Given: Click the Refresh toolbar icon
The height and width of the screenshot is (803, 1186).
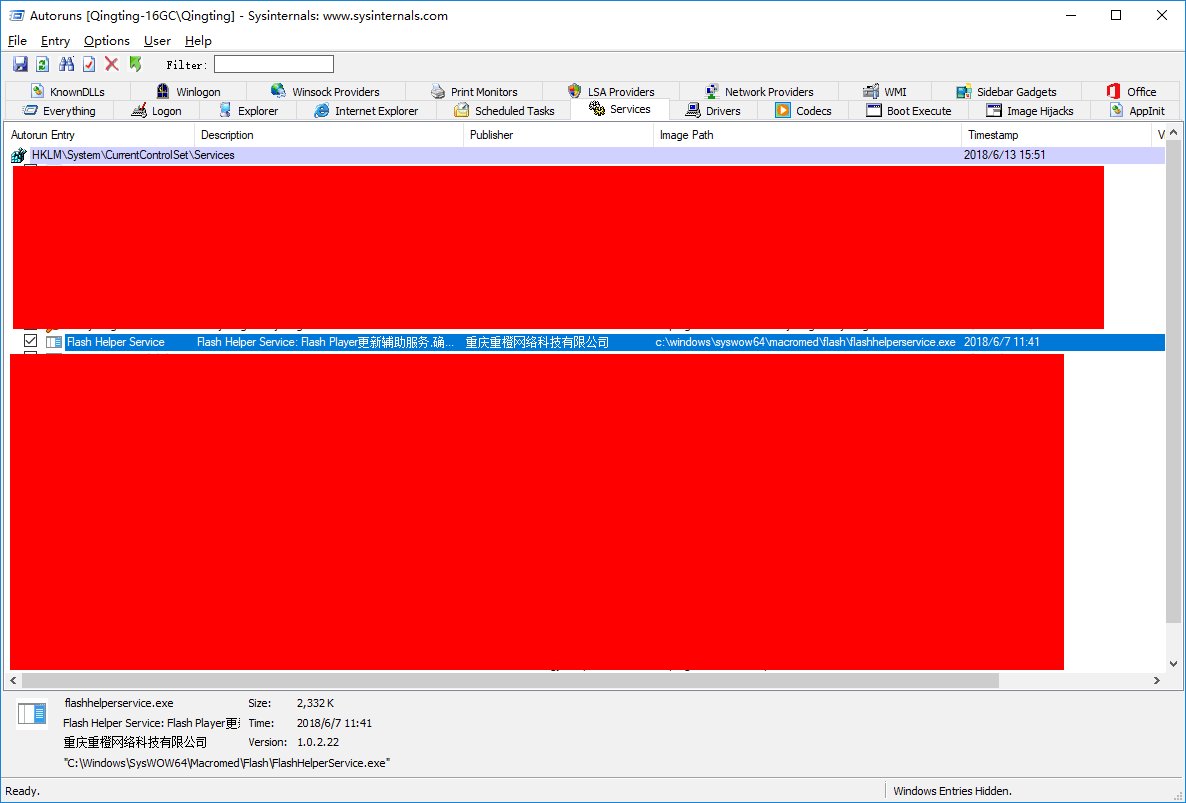Looking at the screenshot, I should tap(42, 63).
